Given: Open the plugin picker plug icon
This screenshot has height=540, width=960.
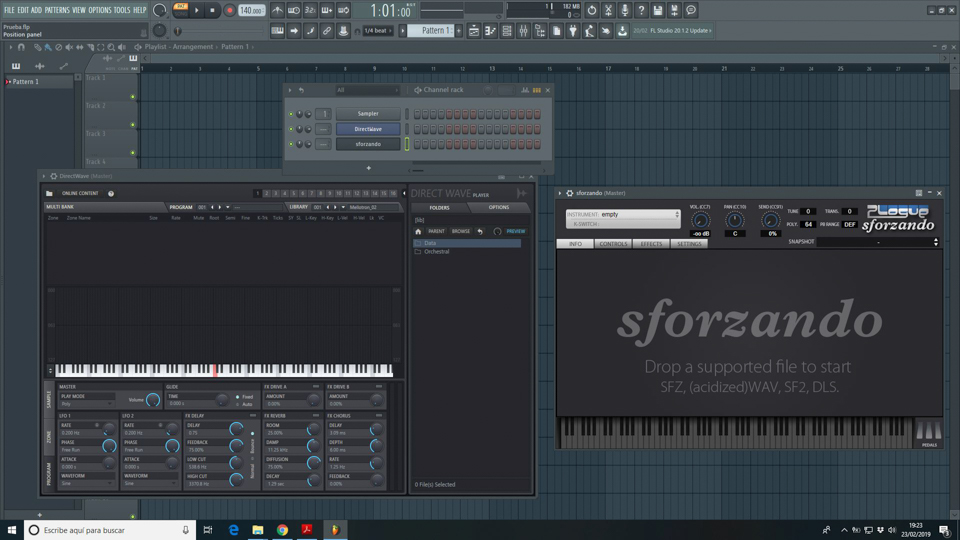Looking at the screenshot, I should click(573, 31).
